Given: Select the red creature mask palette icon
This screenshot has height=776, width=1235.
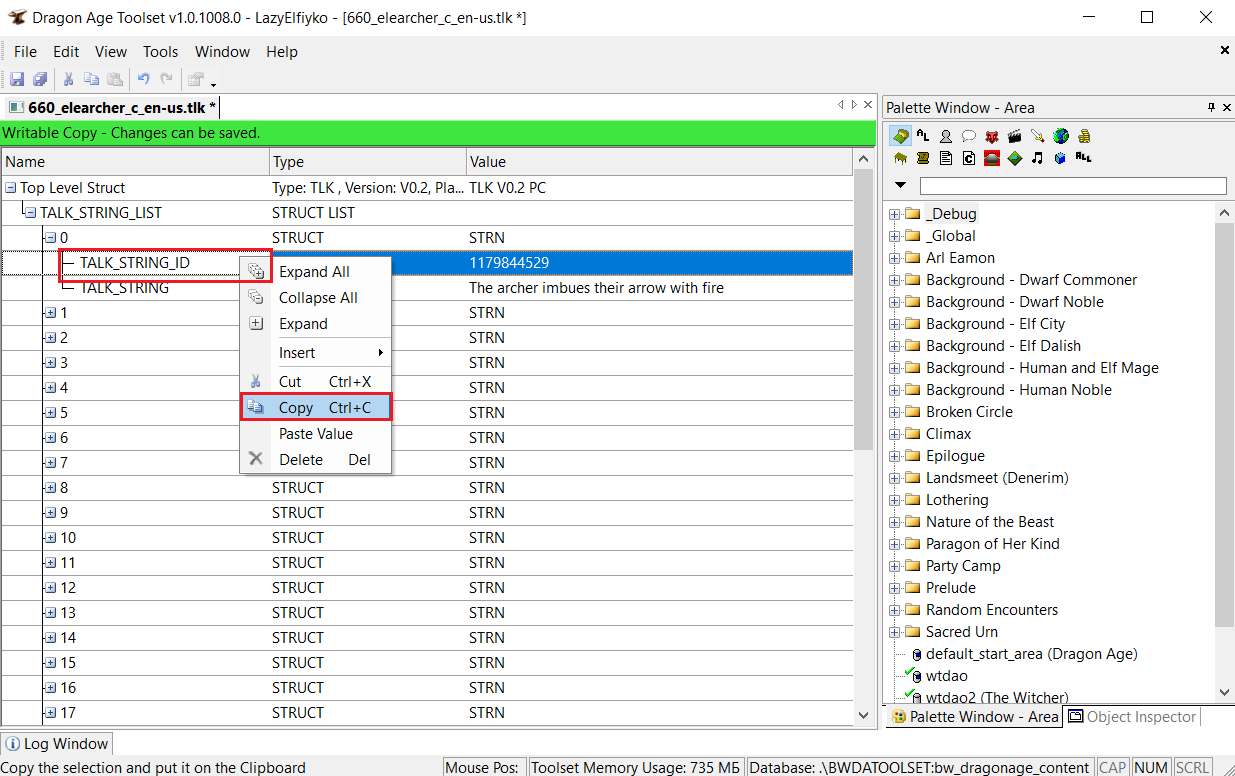Looking at the screenshot, I should [992, 136].
